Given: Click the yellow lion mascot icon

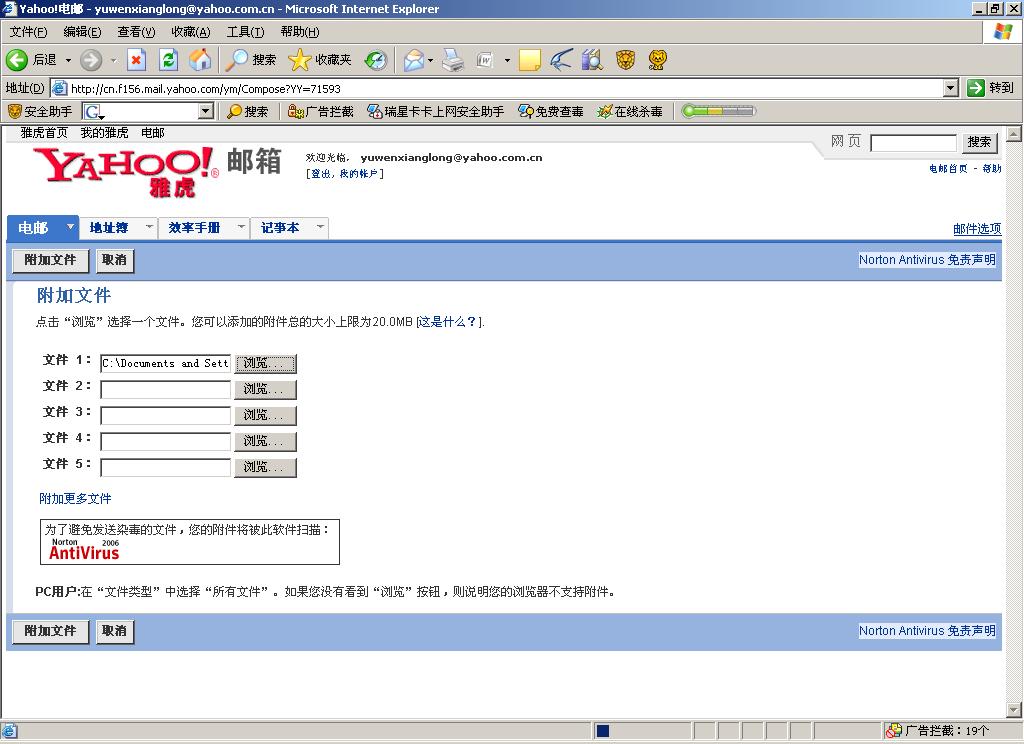Looking at the screenshot, I should coord(658,60).
